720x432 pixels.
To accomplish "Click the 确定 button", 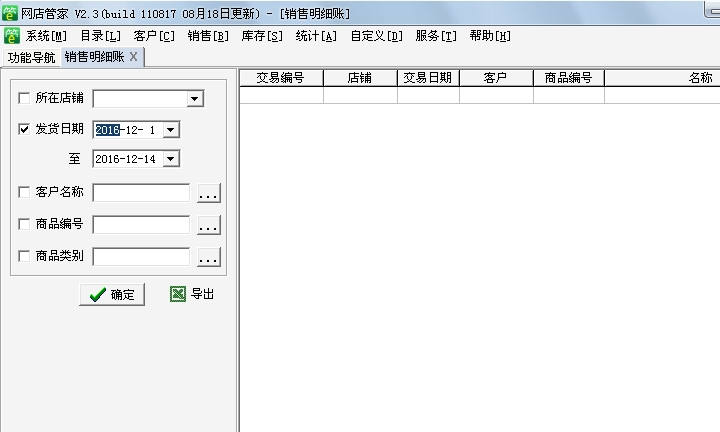I will pos(112,295).
